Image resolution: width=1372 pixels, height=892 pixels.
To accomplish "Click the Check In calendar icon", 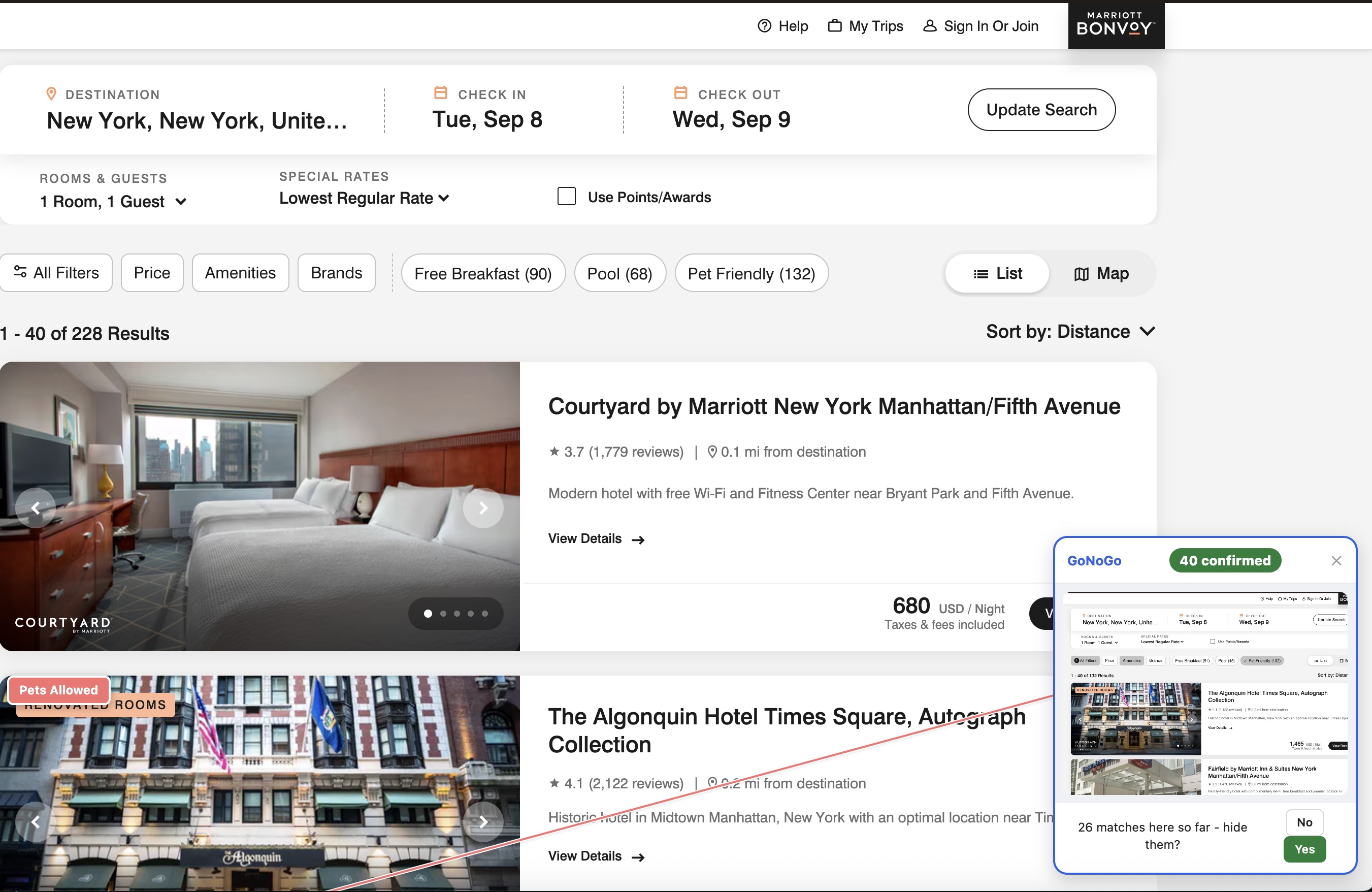I will 440,92.
